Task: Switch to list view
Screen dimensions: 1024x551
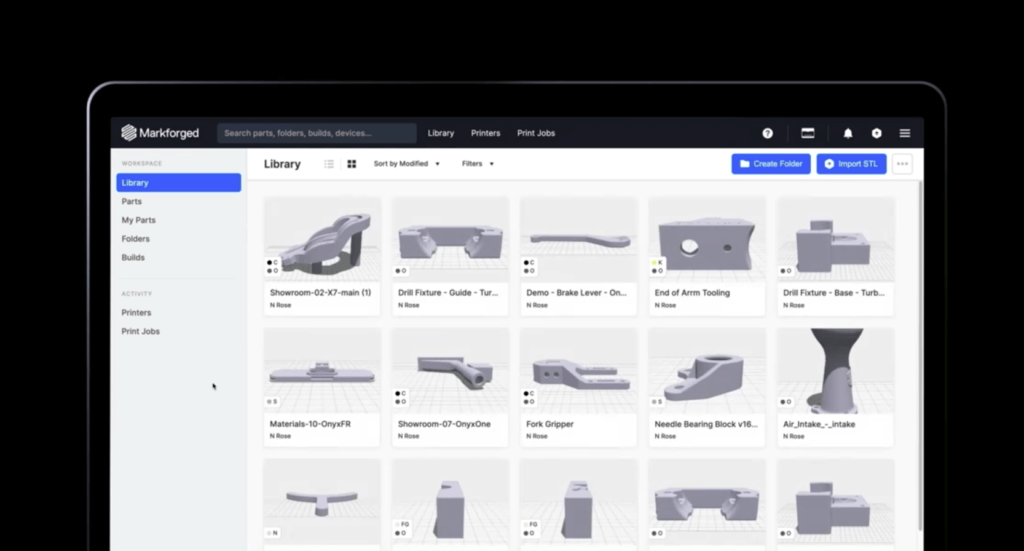Action: coord(329,164)
